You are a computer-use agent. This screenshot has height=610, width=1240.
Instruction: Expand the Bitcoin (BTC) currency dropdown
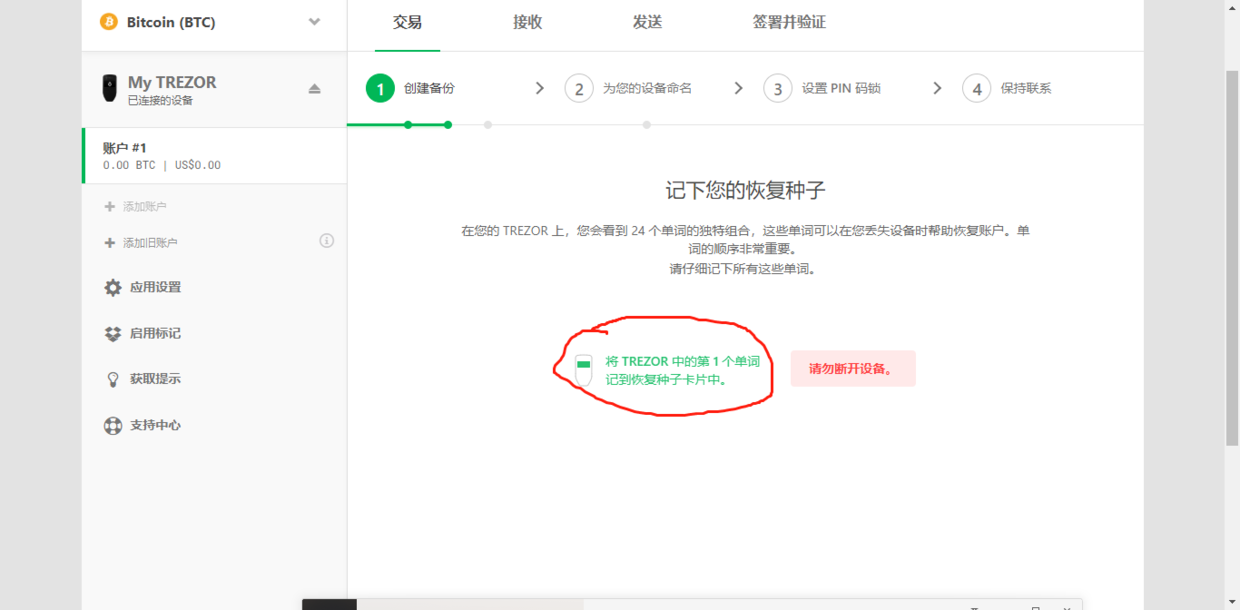(314, 22)
